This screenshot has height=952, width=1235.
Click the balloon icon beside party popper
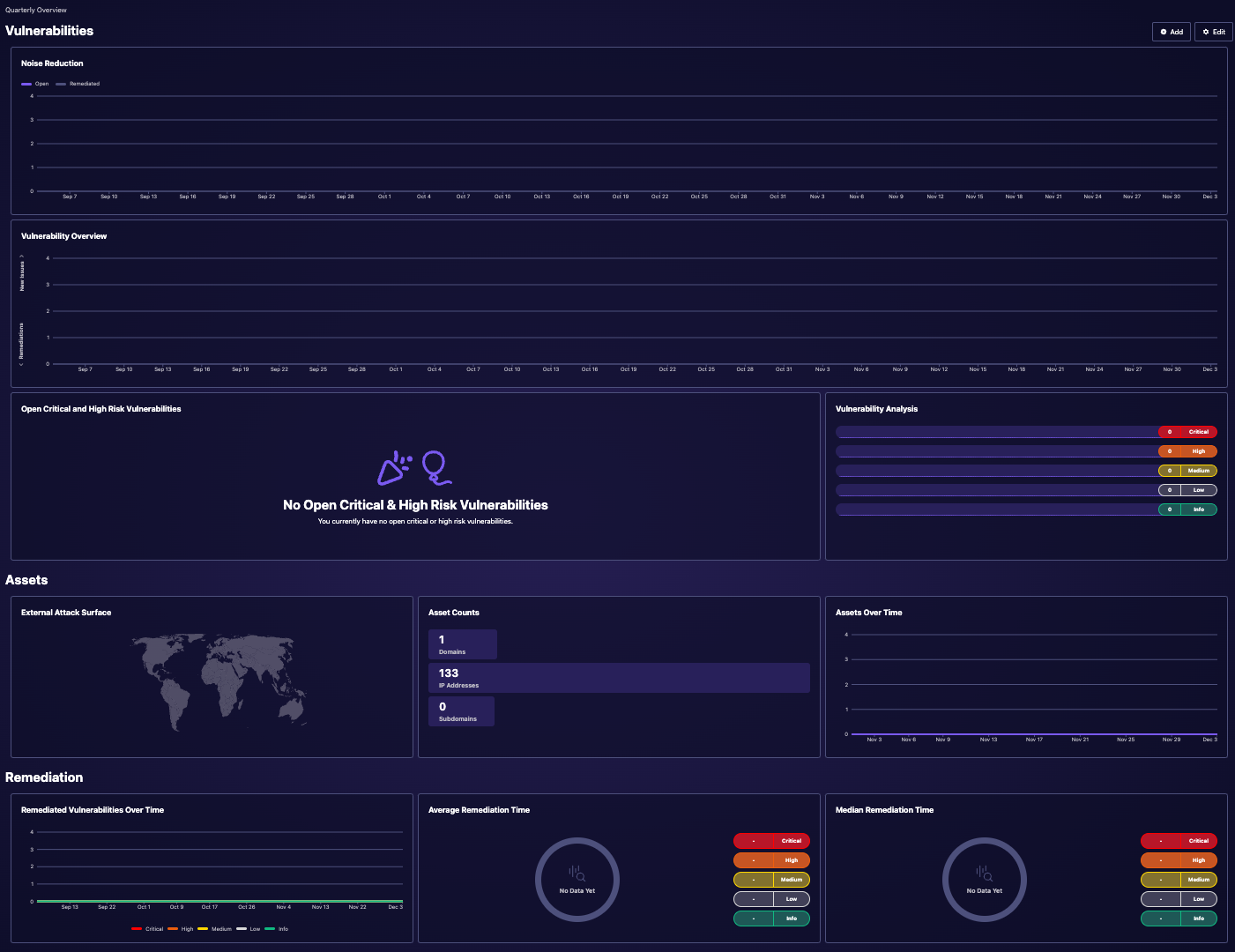pos(435,466)
